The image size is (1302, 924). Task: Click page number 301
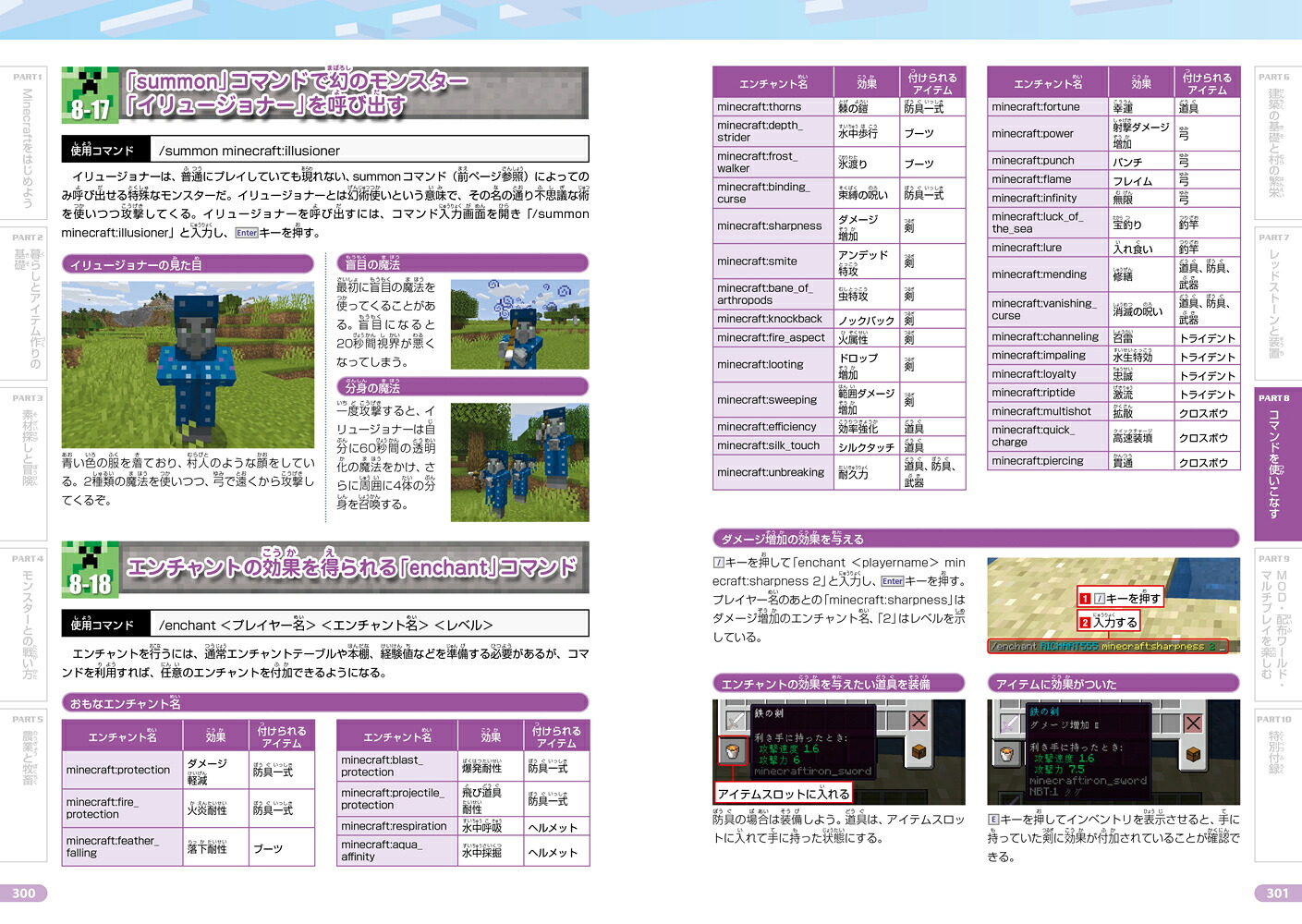(1277, 893)
